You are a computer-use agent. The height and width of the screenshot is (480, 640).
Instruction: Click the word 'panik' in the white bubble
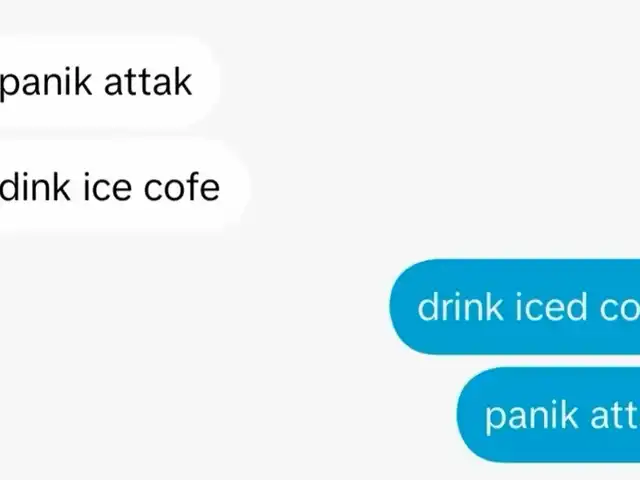pyautogui.click(x=46, y=84)
